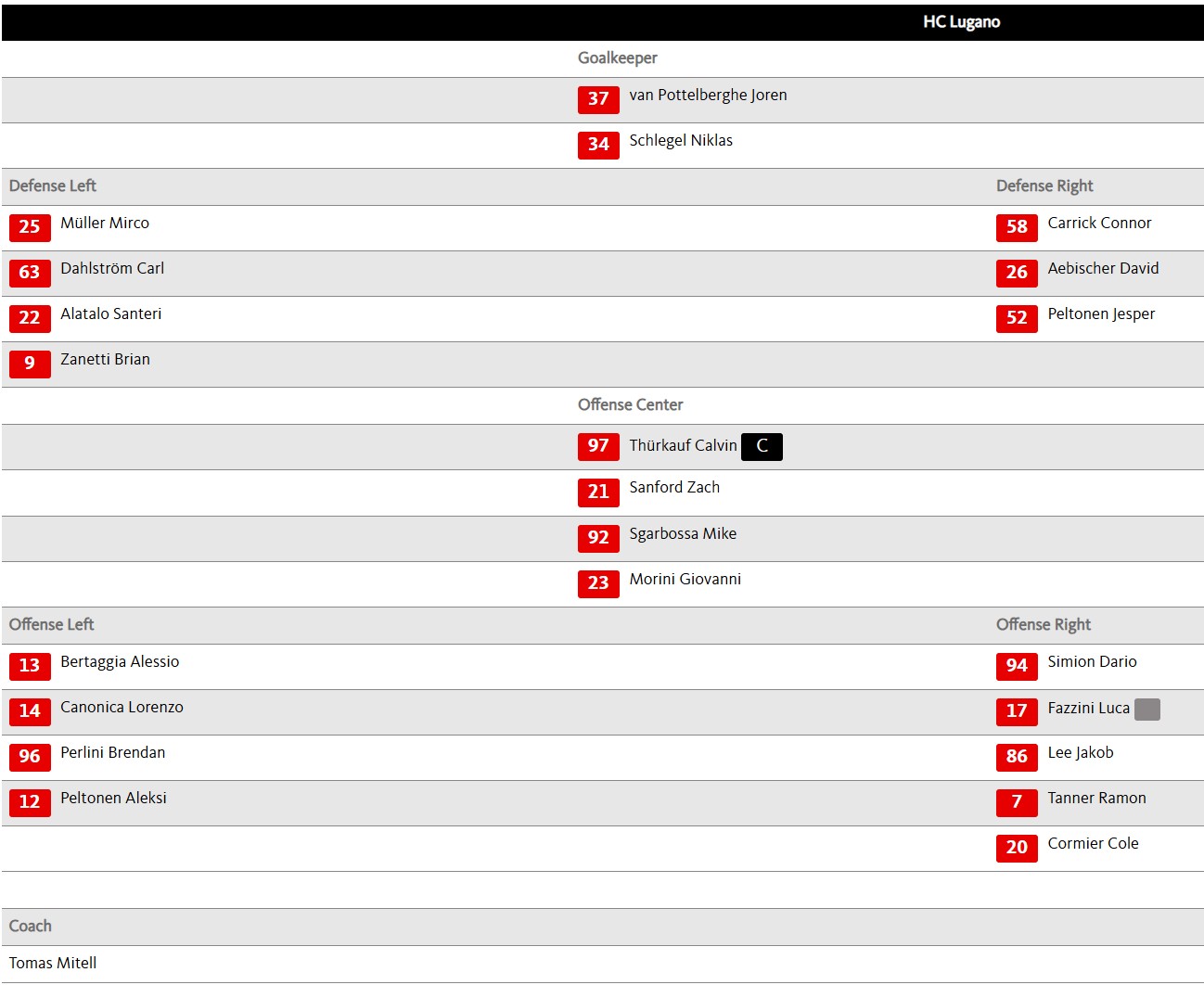Click Fazzini Luca name
Image resolution: width=1204 pixels, height=985 pixels.
(1089, 709)
